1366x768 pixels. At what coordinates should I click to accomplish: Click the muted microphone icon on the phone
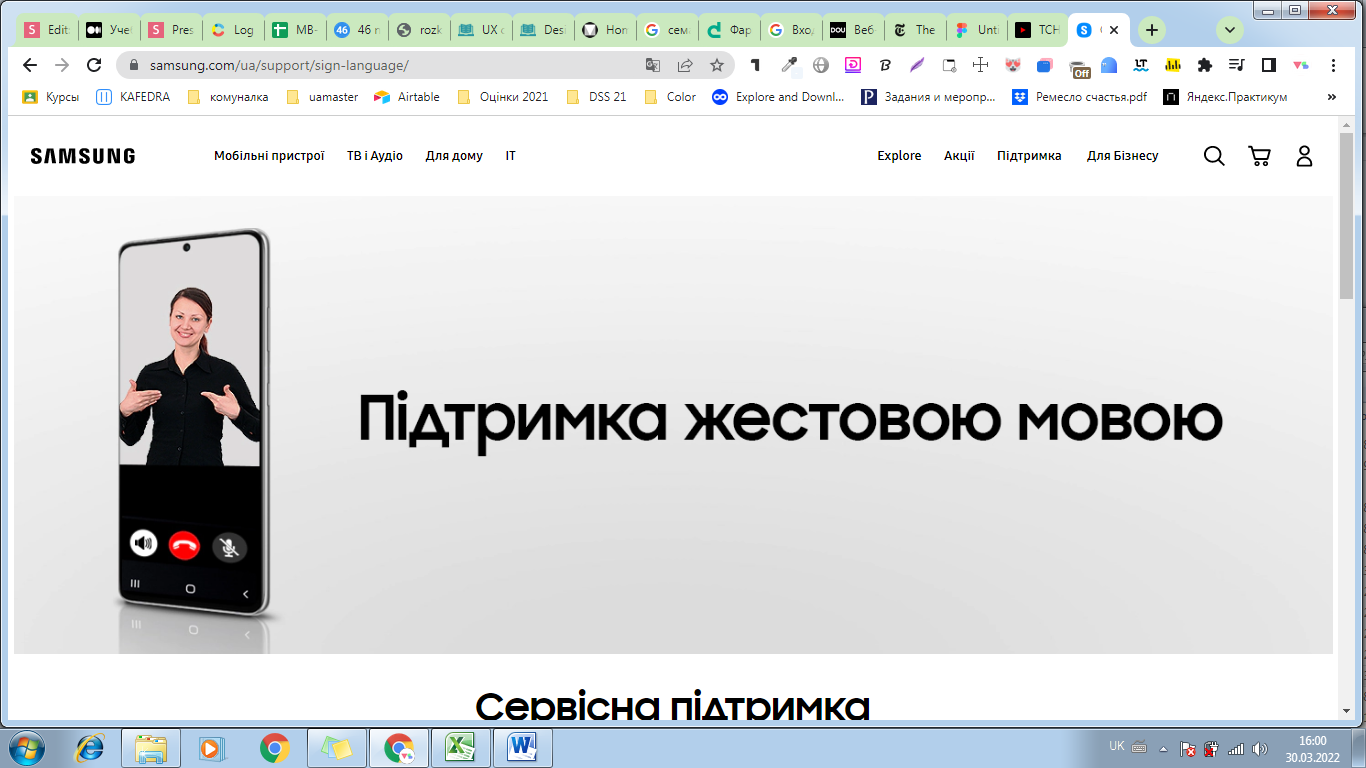tap(230, 546)
